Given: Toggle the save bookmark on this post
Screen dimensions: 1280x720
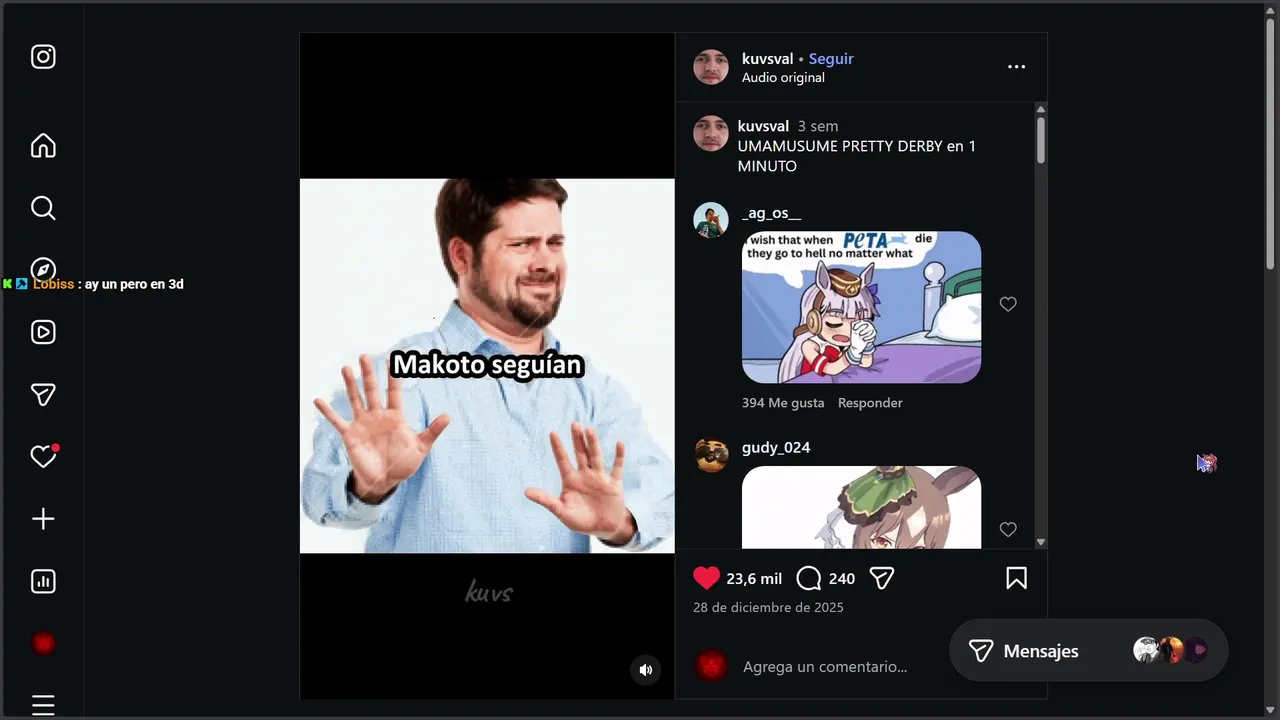Looking at the screenshot, I should coord(1016,578).
